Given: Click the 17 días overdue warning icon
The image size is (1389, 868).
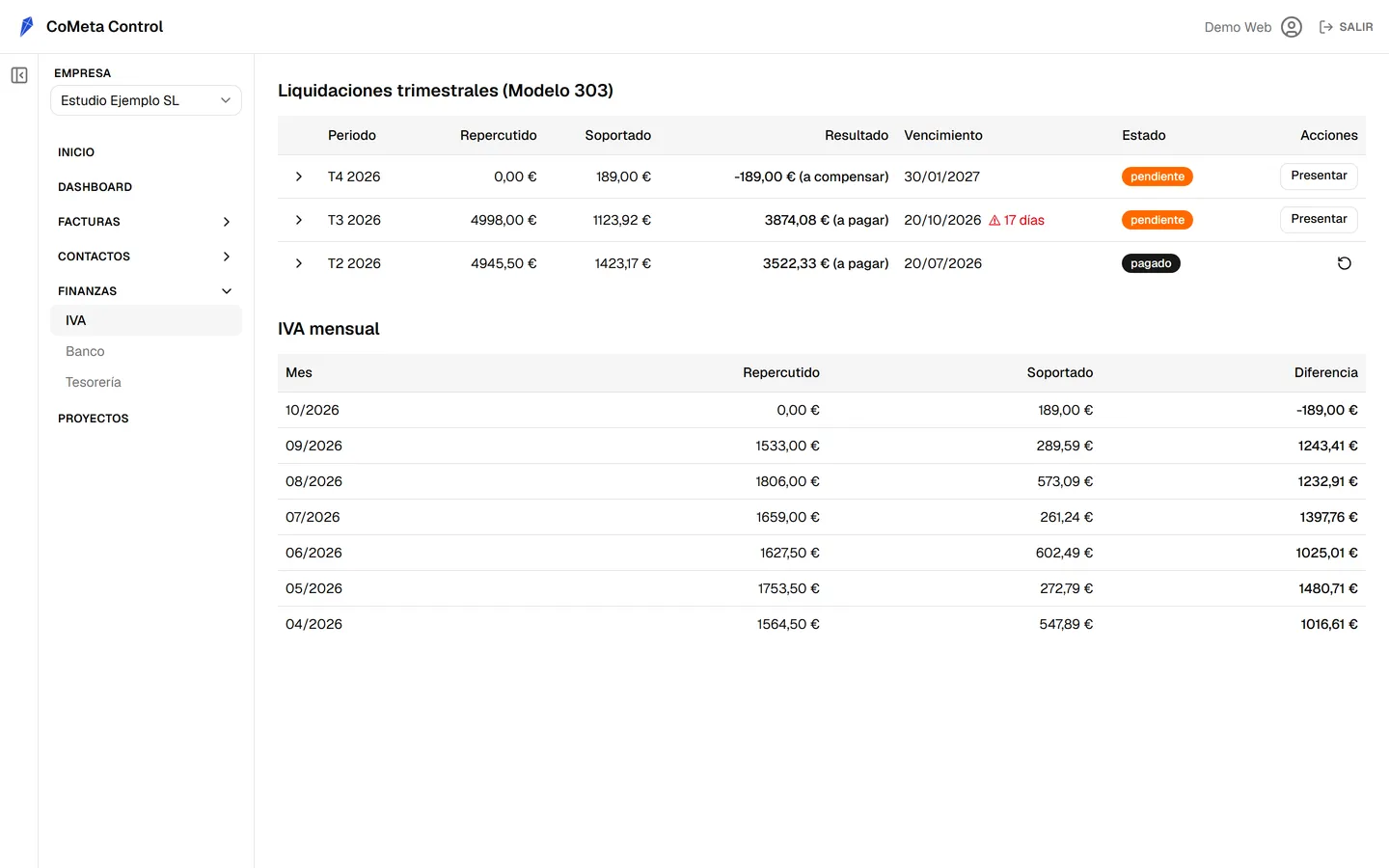Looking at the screenshot, I should pyautogui.click(x=994, y=220).
